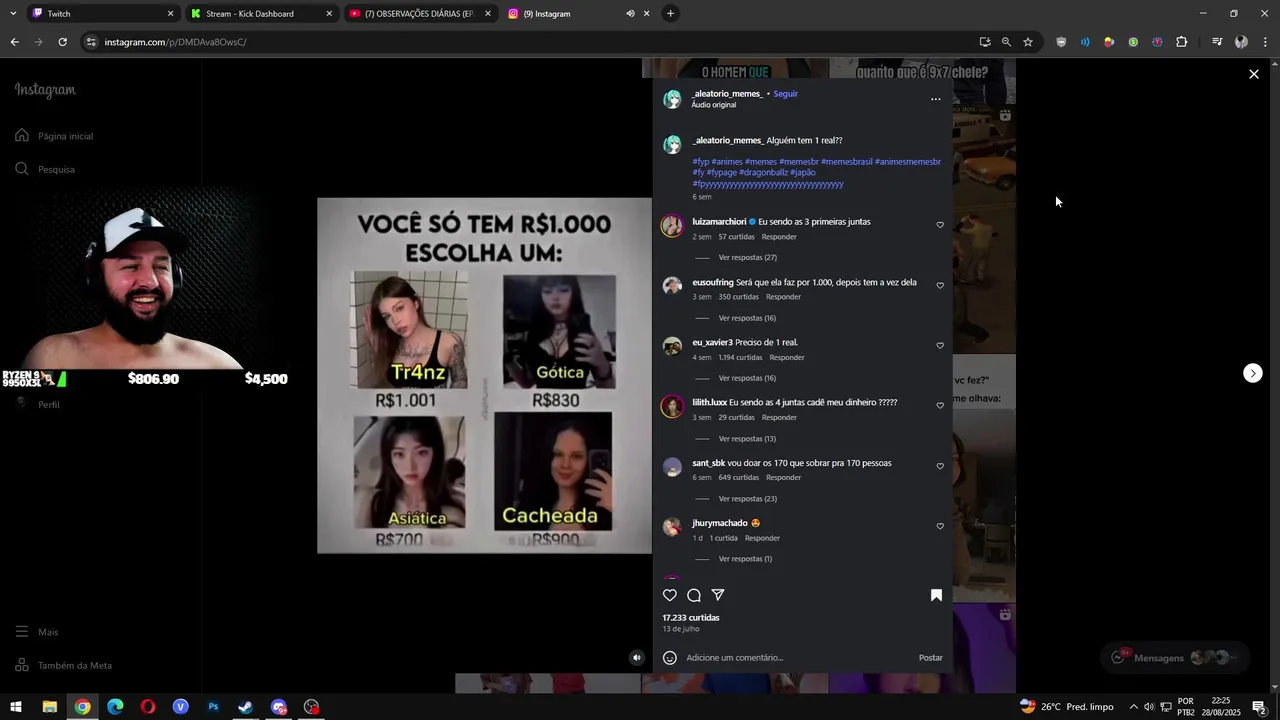Toggle the saved bookmark icon on post
Screen dimensions: 1280x720
coord(936,595)
